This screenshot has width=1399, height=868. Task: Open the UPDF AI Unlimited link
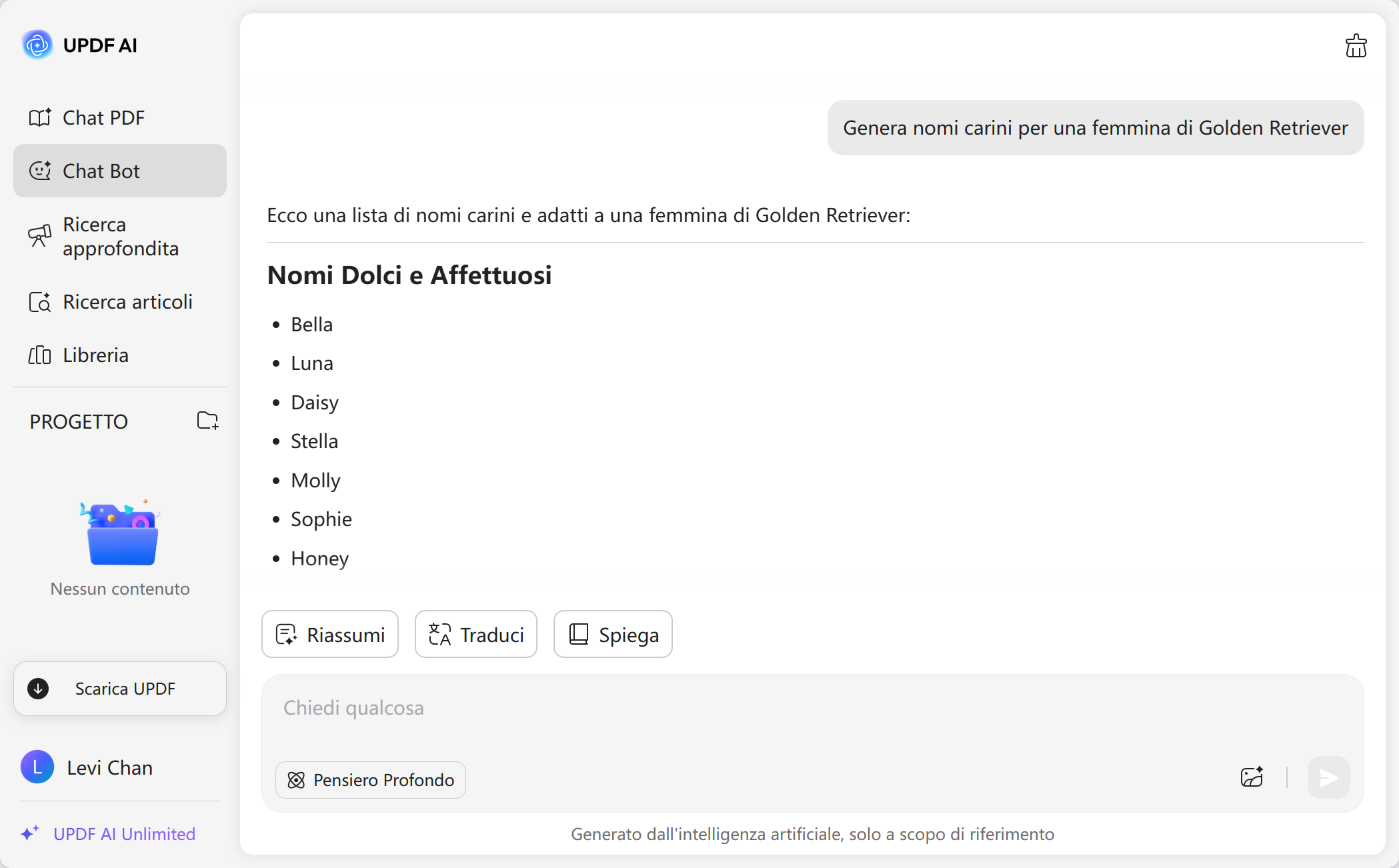point(124,834)
